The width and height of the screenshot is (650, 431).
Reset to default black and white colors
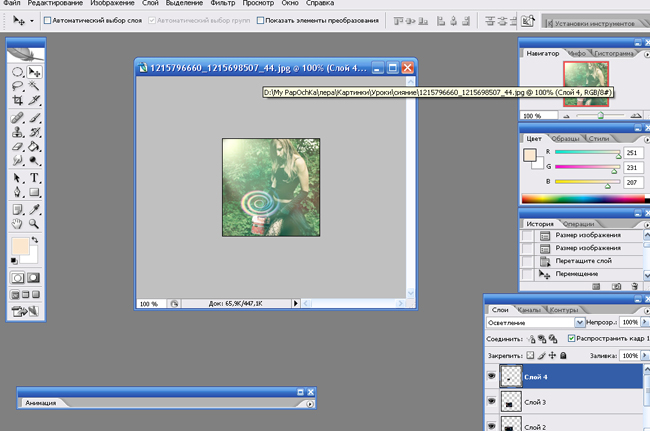coord(14,261)
